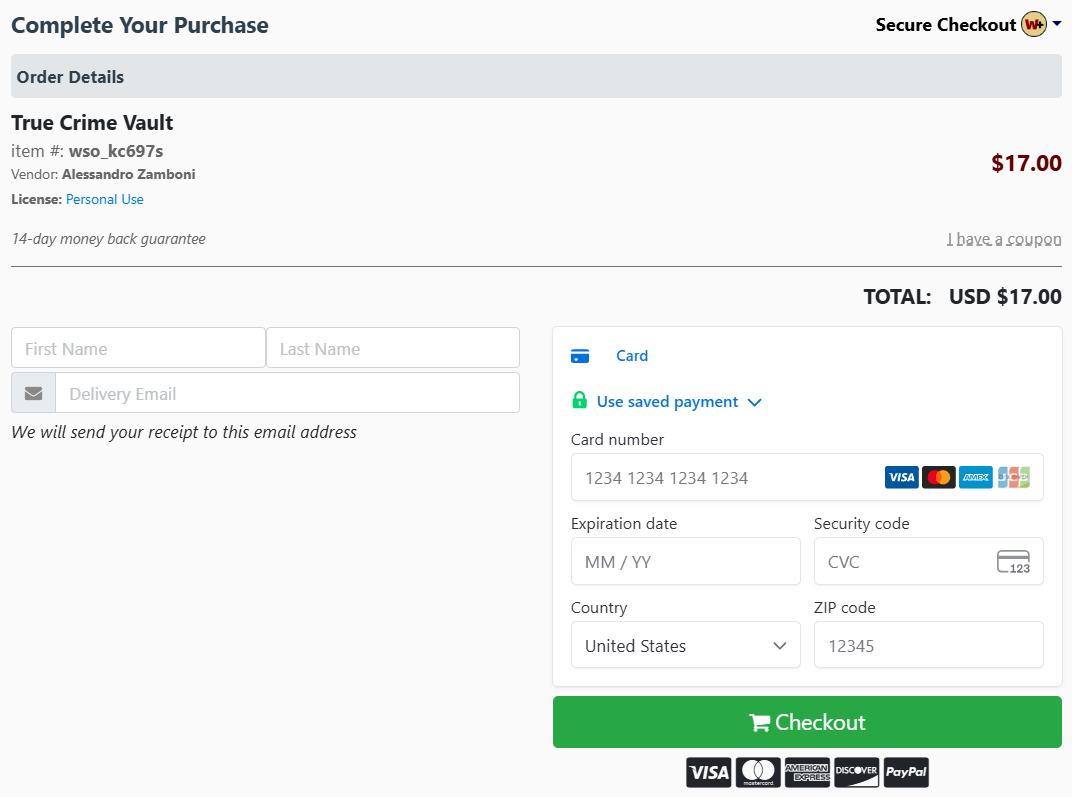Click the blue credit card icon
Image resolution: width=1072 pixels, height=797 pixels.
point(580,356)
